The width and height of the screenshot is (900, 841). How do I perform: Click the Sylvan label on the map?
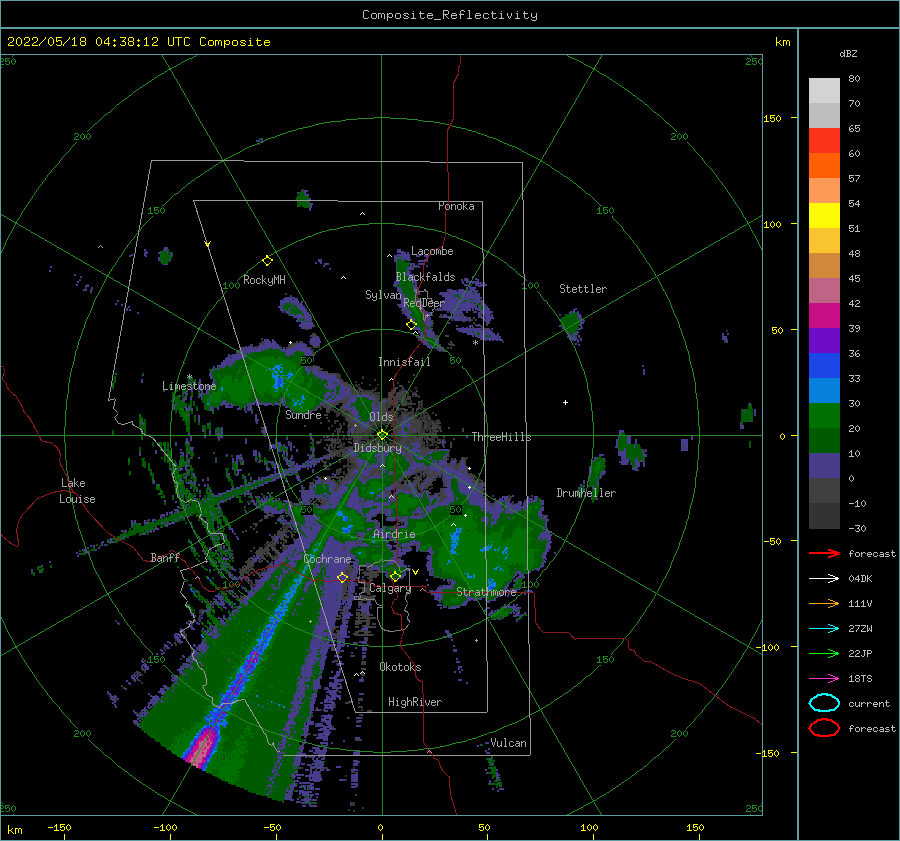pos(383,295)
